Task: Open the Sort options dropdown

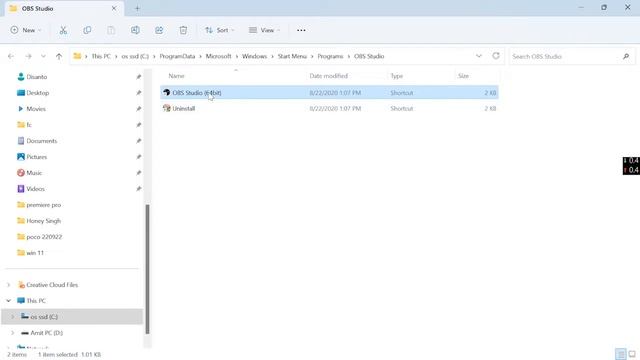Action: 220,30
